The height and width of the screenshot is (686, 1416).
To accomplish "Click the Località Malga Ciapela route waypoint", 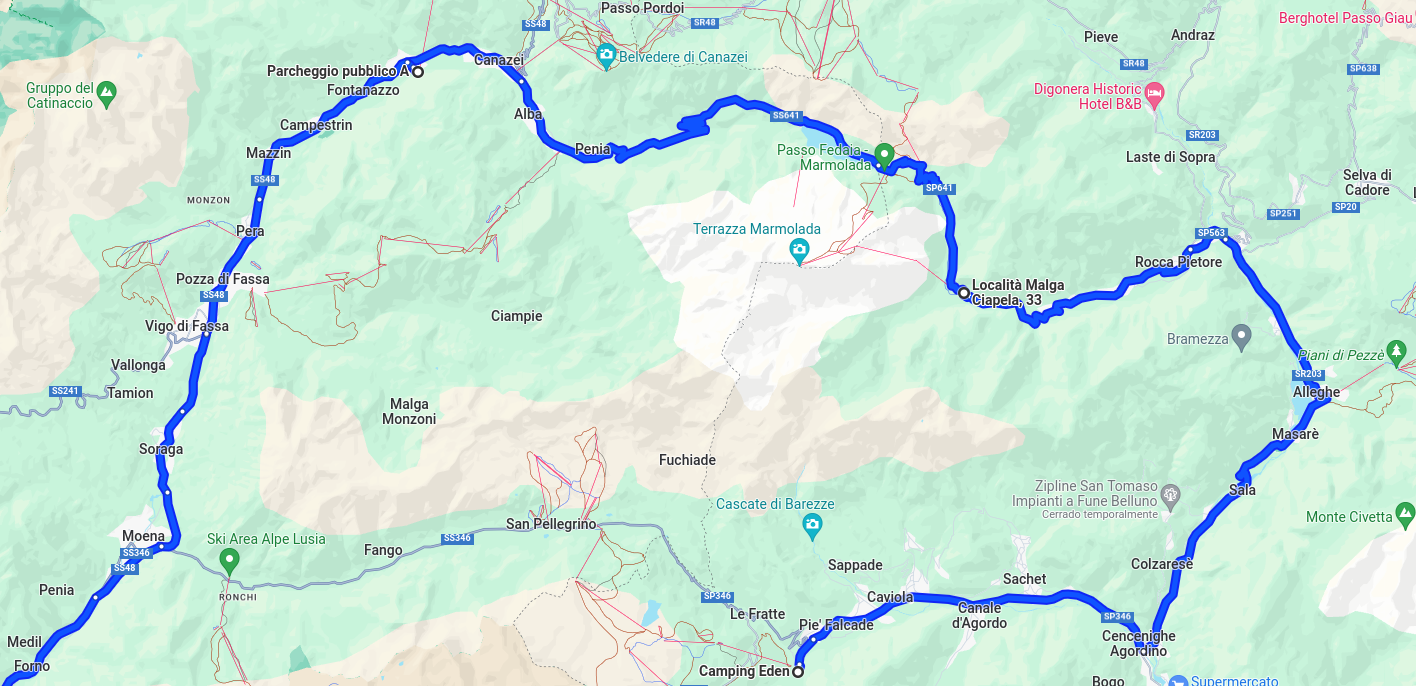I will point(963,293).
